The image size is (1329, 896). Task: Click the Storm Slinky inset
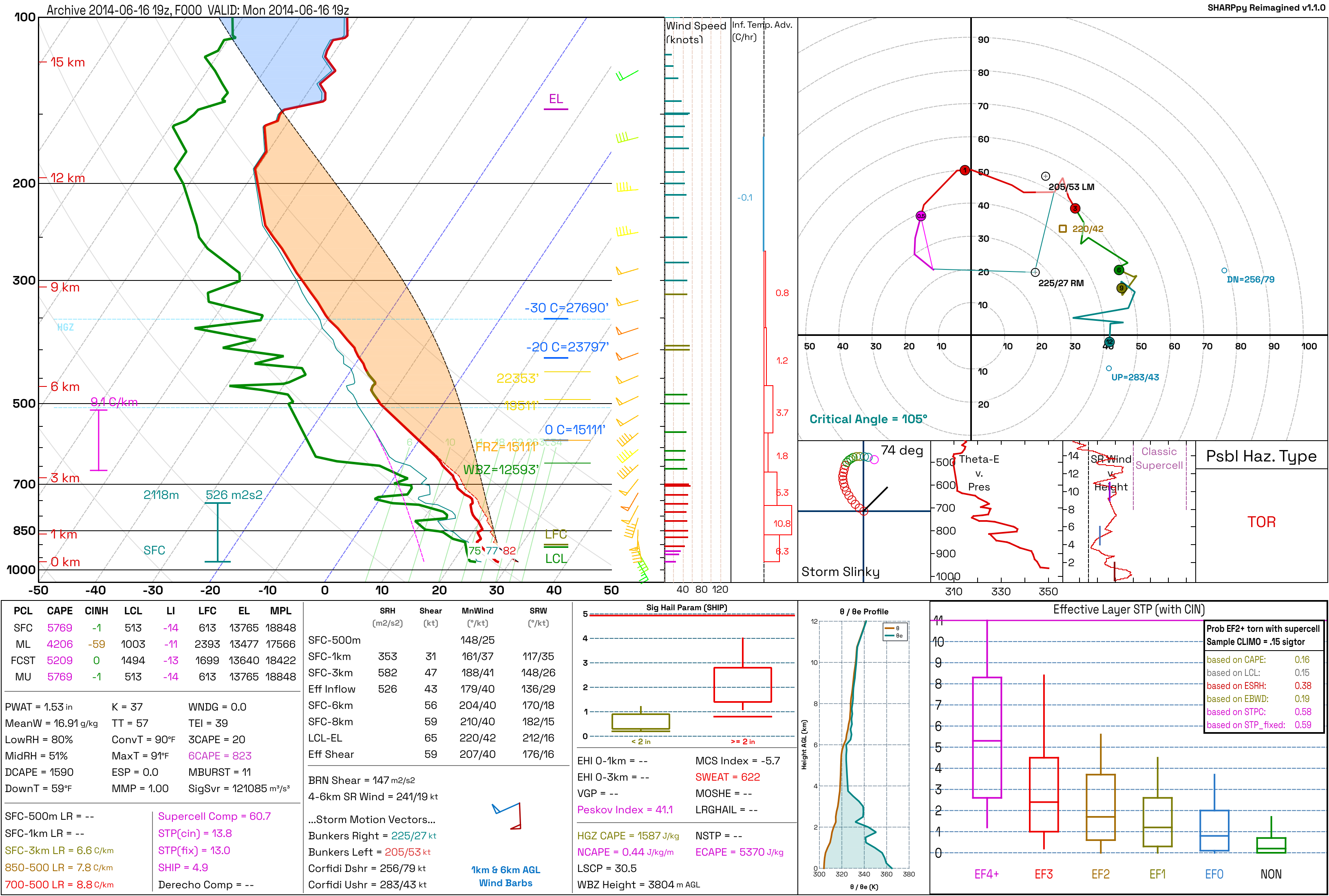[x=864, y=512]
